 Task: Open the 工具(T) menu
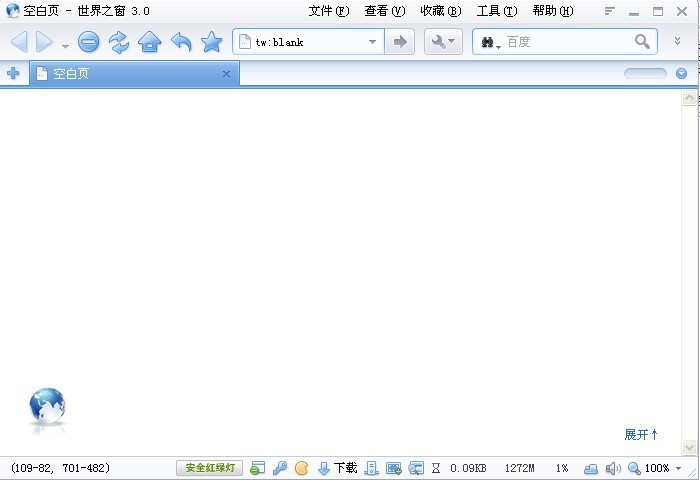click(x=497, y=11)
